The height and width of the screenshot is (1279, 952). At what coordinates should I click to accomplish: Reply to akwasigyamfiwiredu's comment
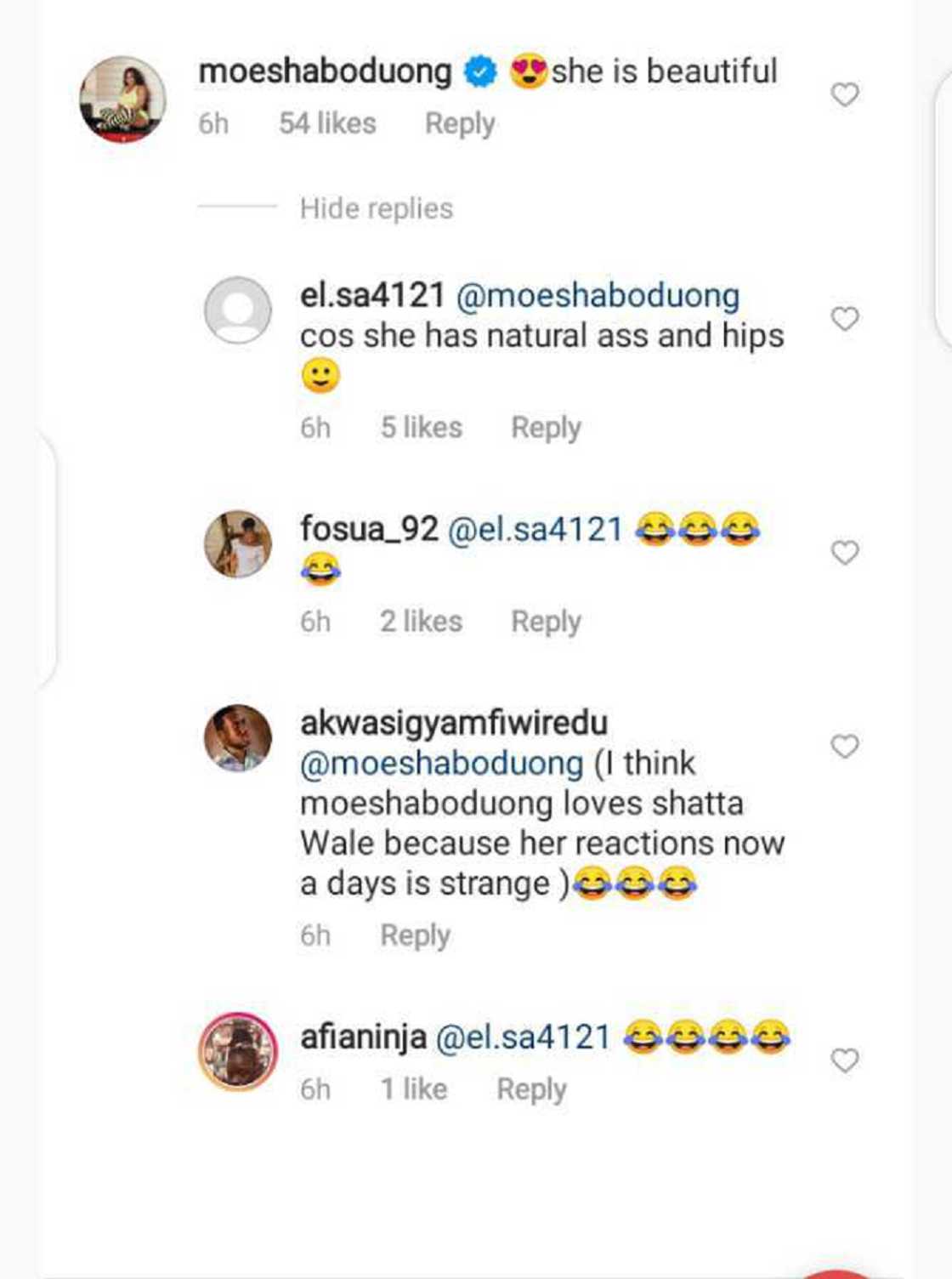point(415,934)
